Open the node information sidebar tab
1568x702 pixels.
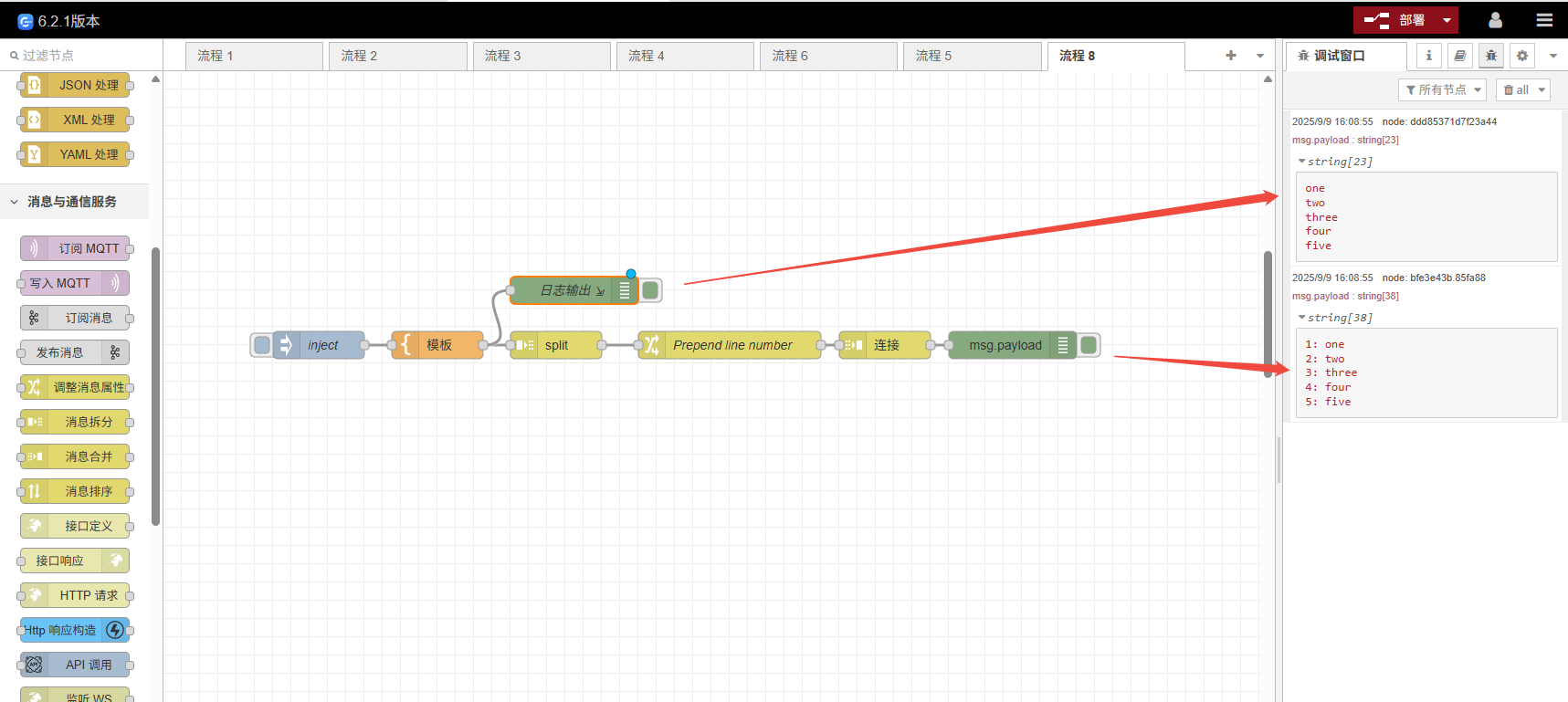[x=1429, y=56]
